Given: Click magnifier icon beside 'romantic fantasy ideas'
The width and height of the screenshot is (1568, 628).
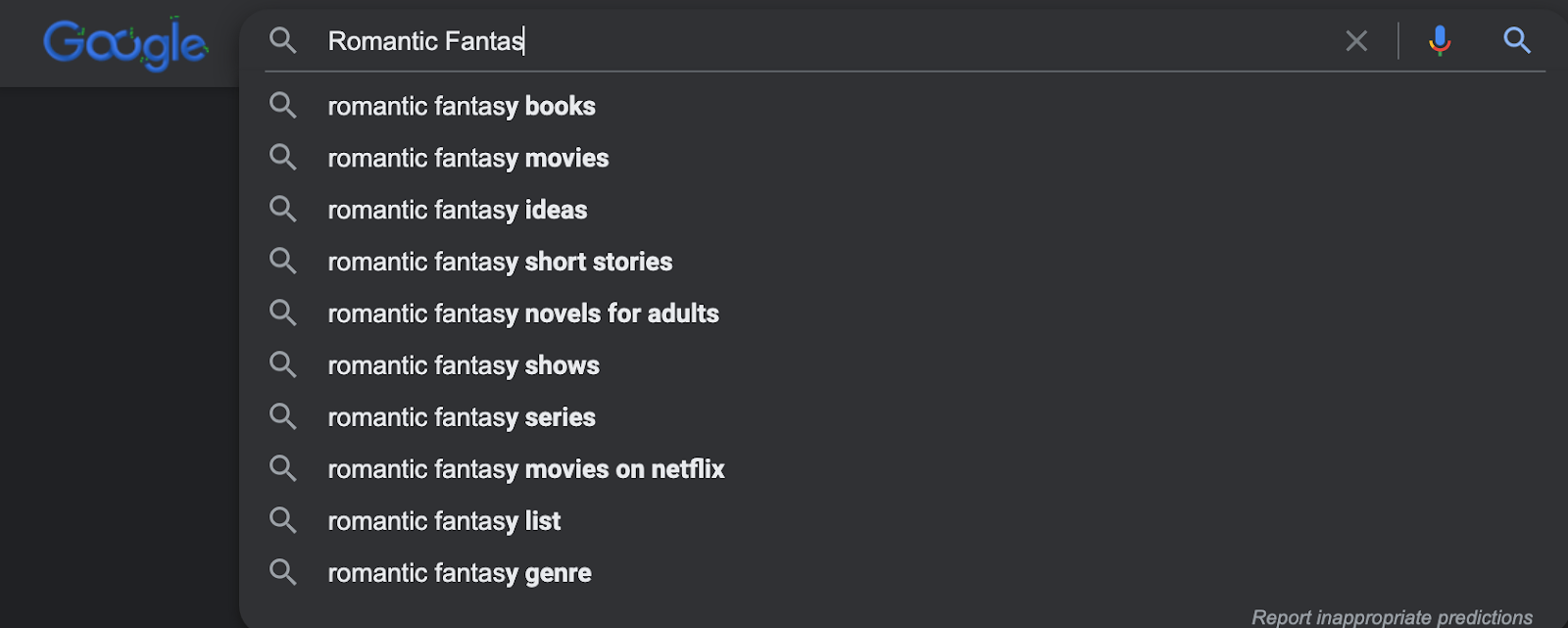Looking at the screenshot, I should pos(283,210).
